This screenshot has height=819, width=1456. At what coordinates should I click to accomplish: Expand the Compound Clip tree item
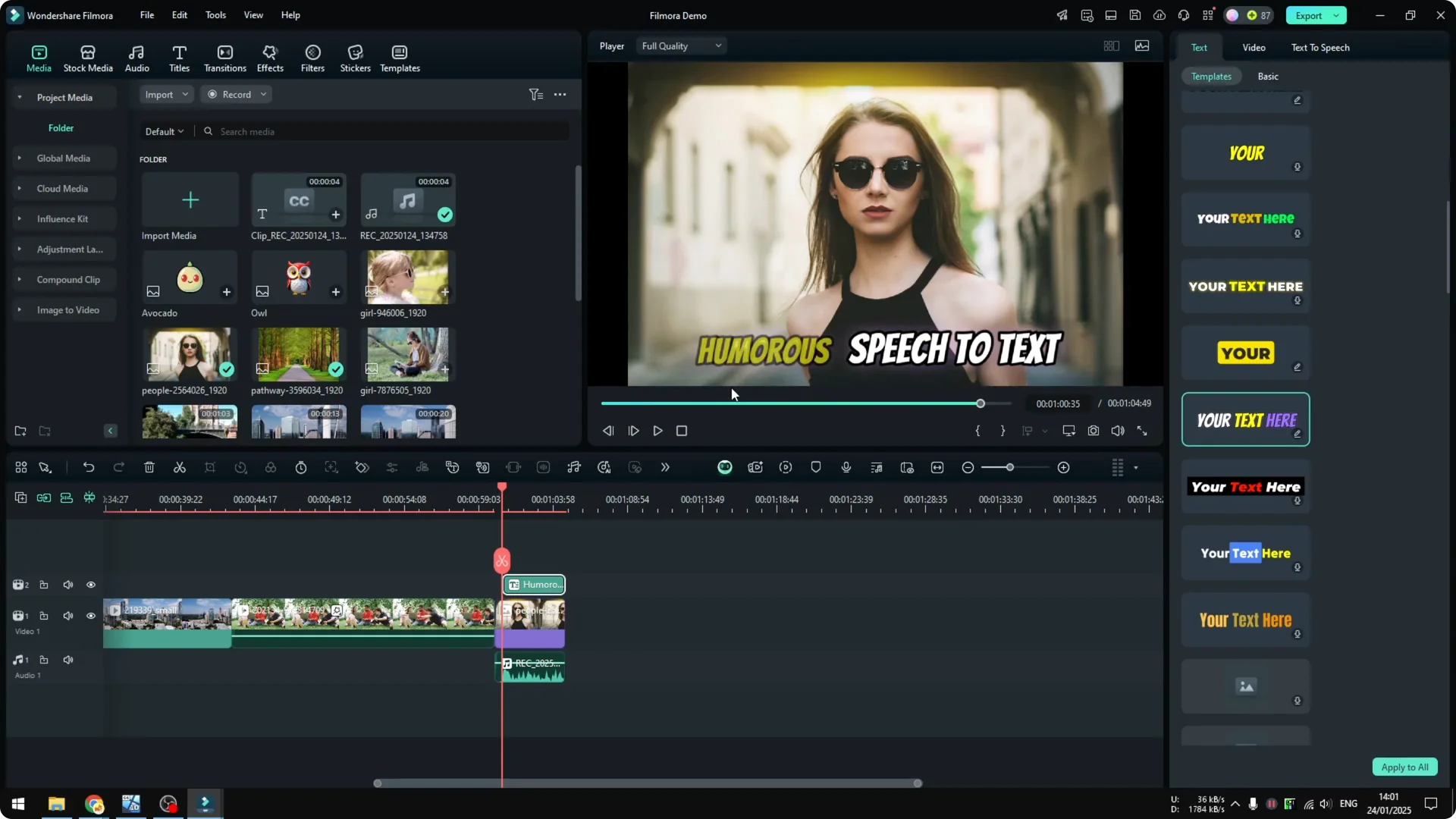pyautogui.click(x=20, y=280)
